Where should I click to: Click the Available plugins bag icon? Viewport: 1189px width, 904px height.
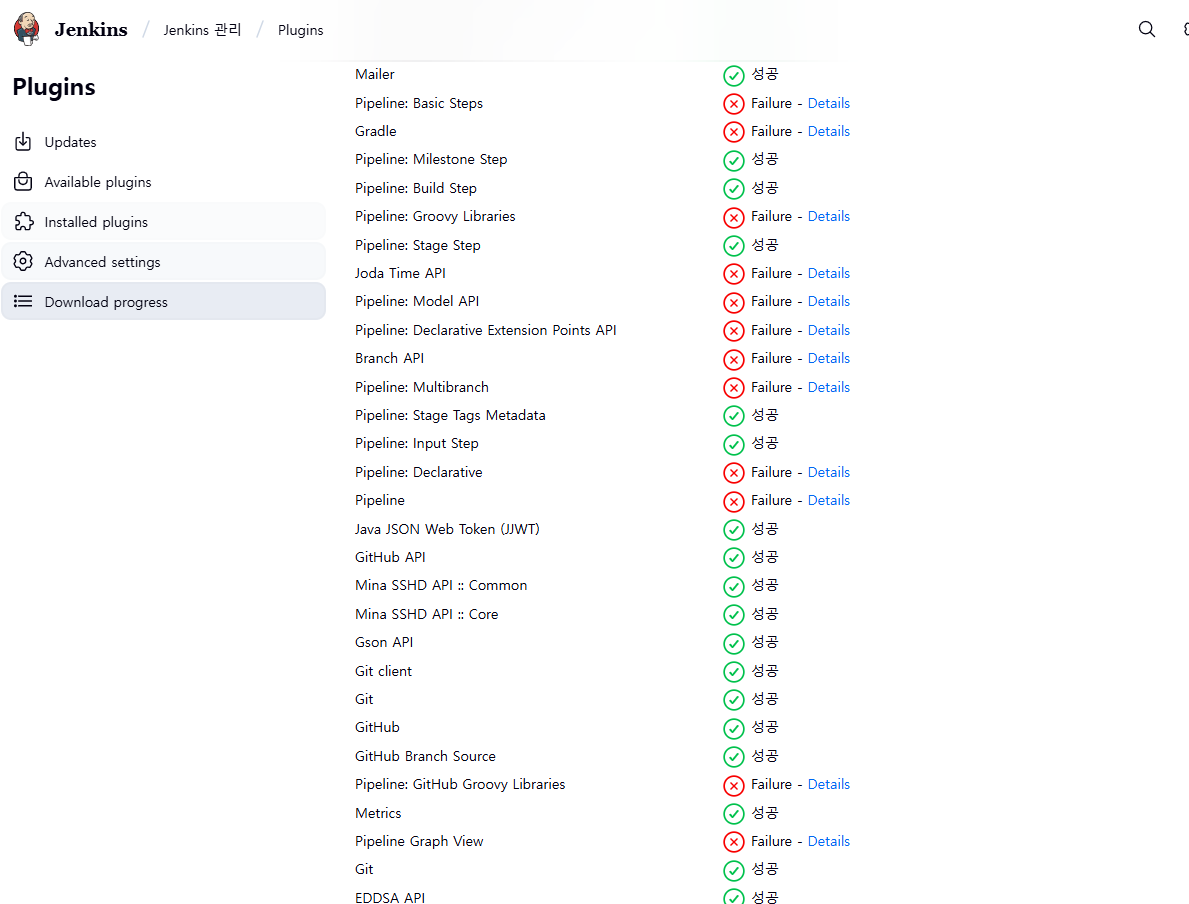click(24, 182)
